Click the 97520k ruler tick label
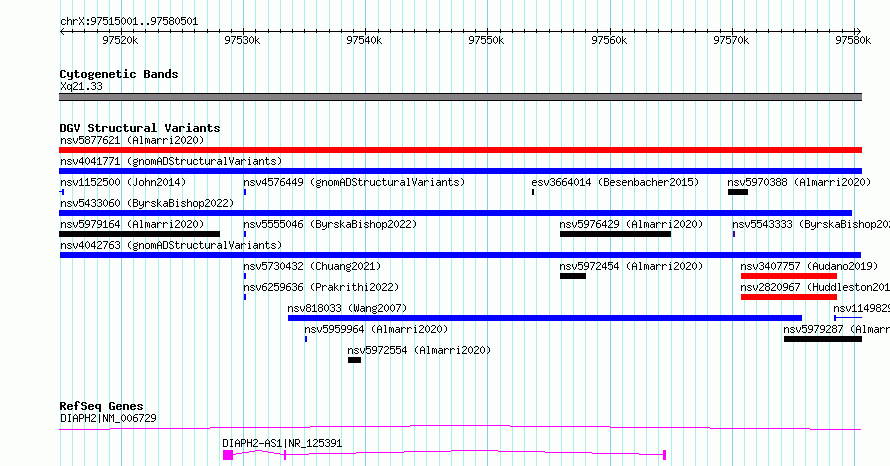 tap(120, 40)
